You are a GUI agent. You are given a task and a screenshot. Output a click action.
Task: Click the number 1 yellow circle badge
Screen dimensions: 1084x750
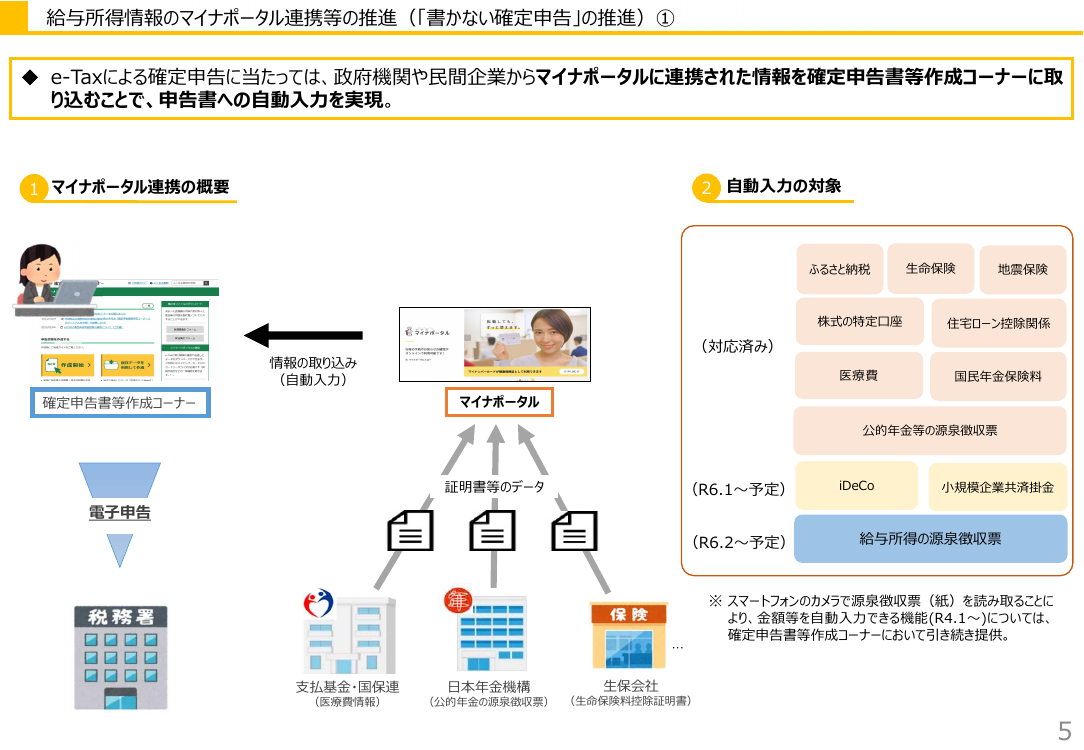point(33,188)
